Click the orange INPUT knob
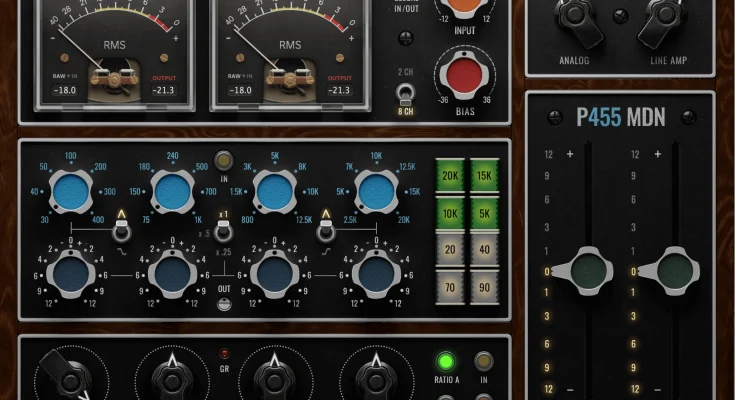 [465, 6]
